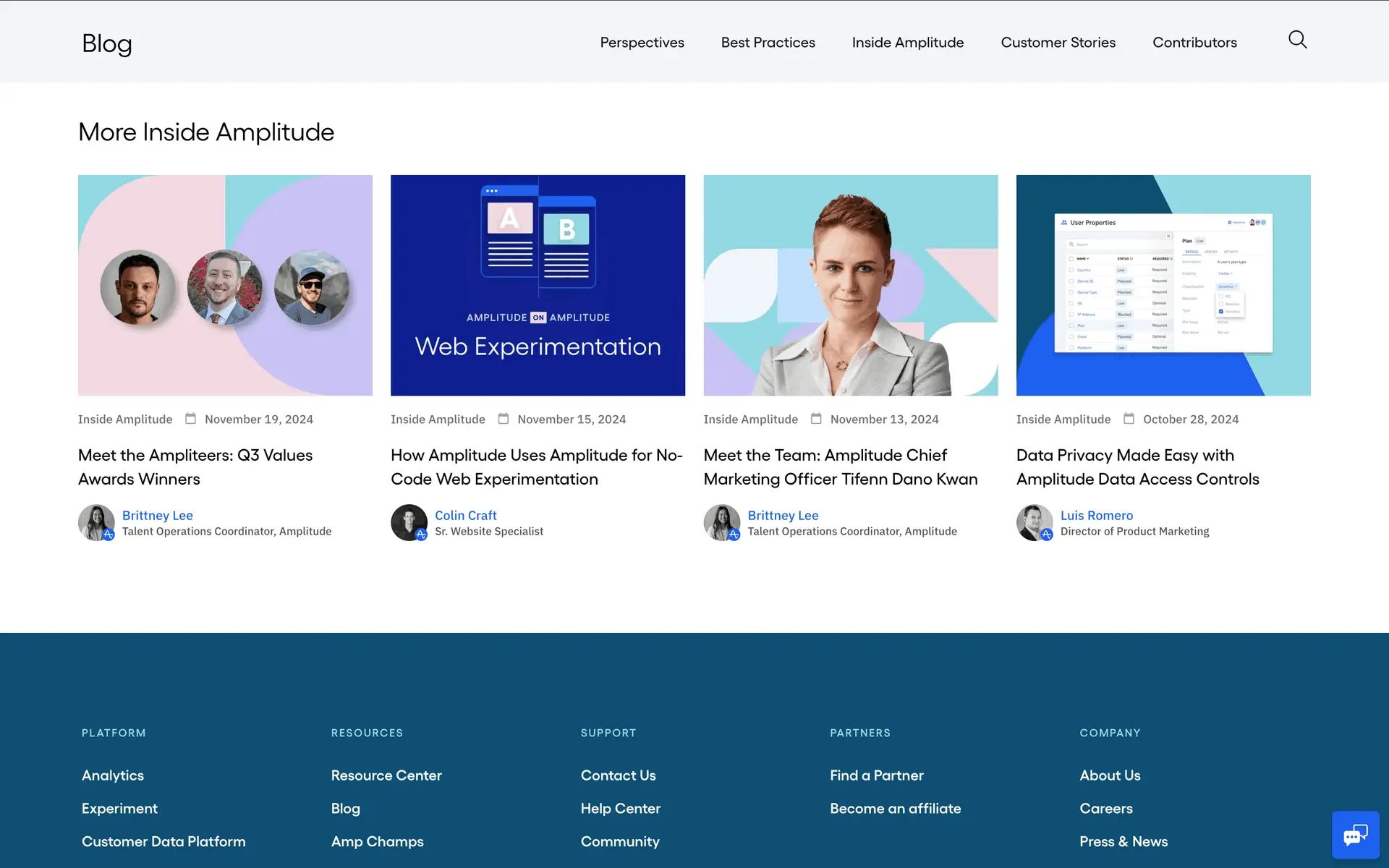Screen dimensions: 1389x868
Task: Open the Perspectives menu item
Action: 642,43
